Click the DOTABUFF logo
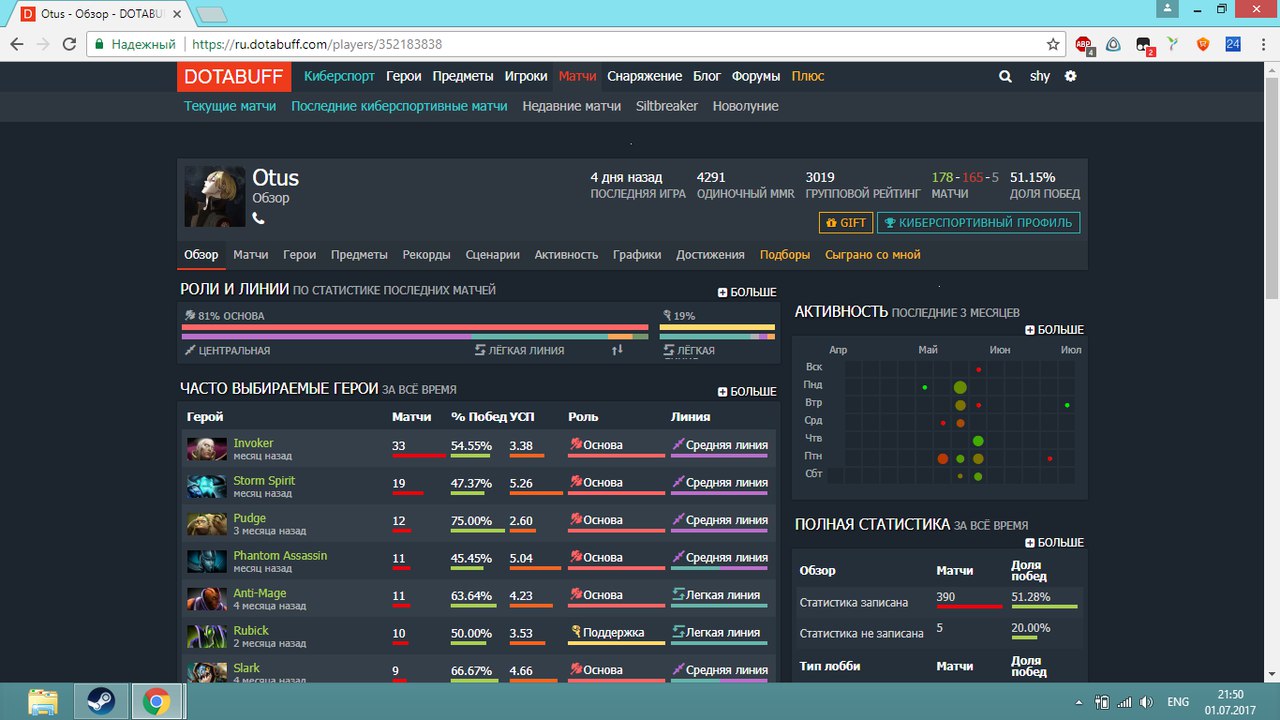The height and width of the screenshot is (720, 1280). (x=235, y=77)
